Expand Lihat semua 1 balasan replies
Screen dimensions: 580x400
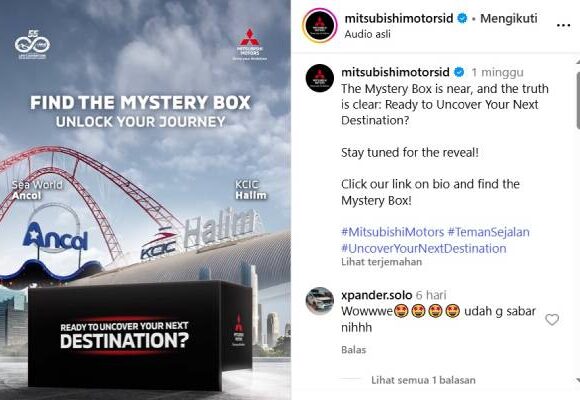(423, 380)
